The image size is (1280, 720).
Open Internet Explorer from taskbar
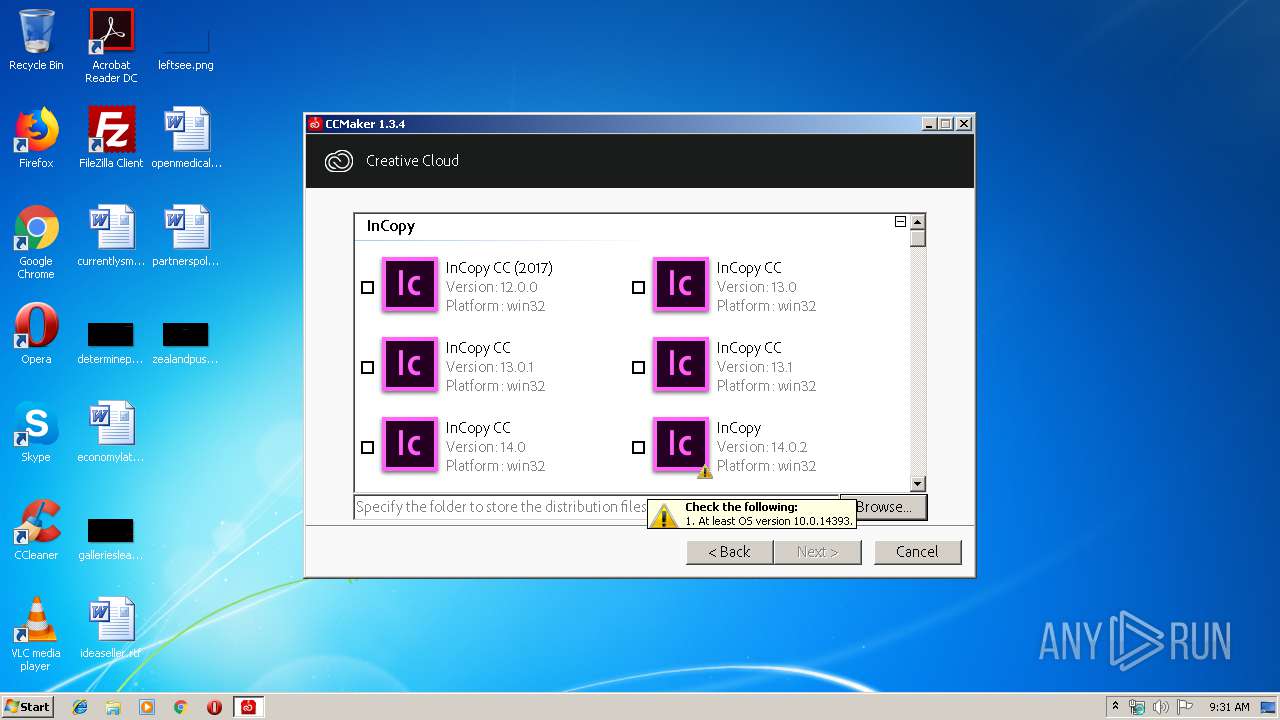tap(80, 707)
